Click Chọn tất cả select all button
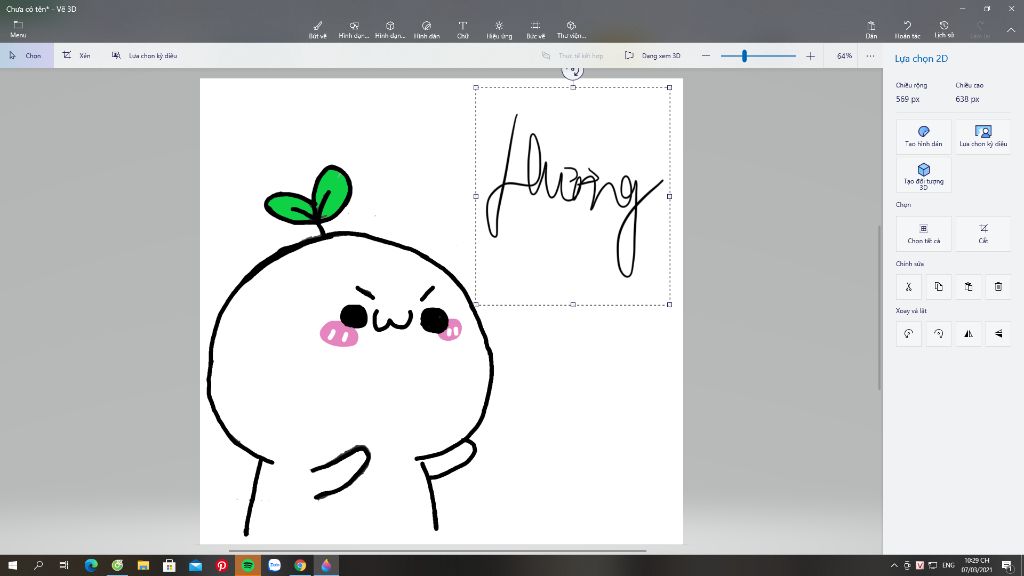Image resolution: width=1024 pixels, height=576 pixels. [923, 234]
